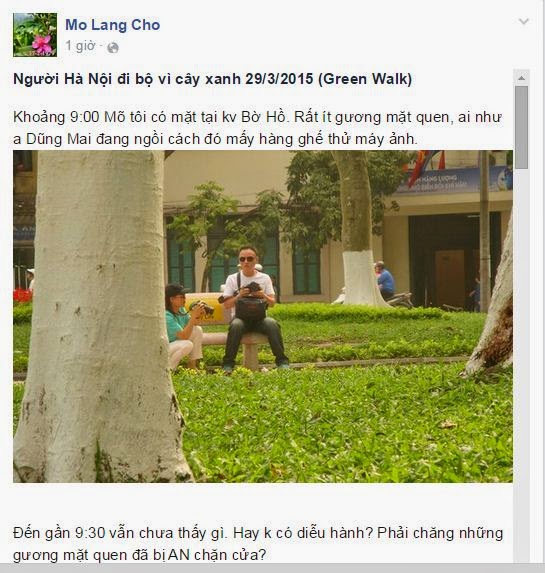
Task: Click the woman in teal holding camera
Action: (186, 326)
